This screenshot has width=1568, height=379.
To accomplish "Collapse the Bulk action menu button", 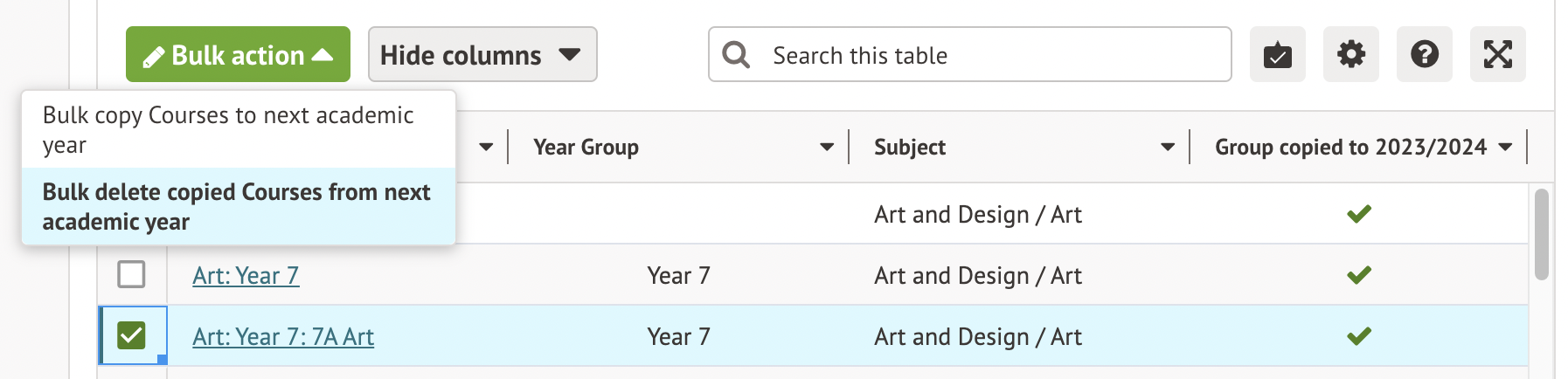I will tap(238, 55).
